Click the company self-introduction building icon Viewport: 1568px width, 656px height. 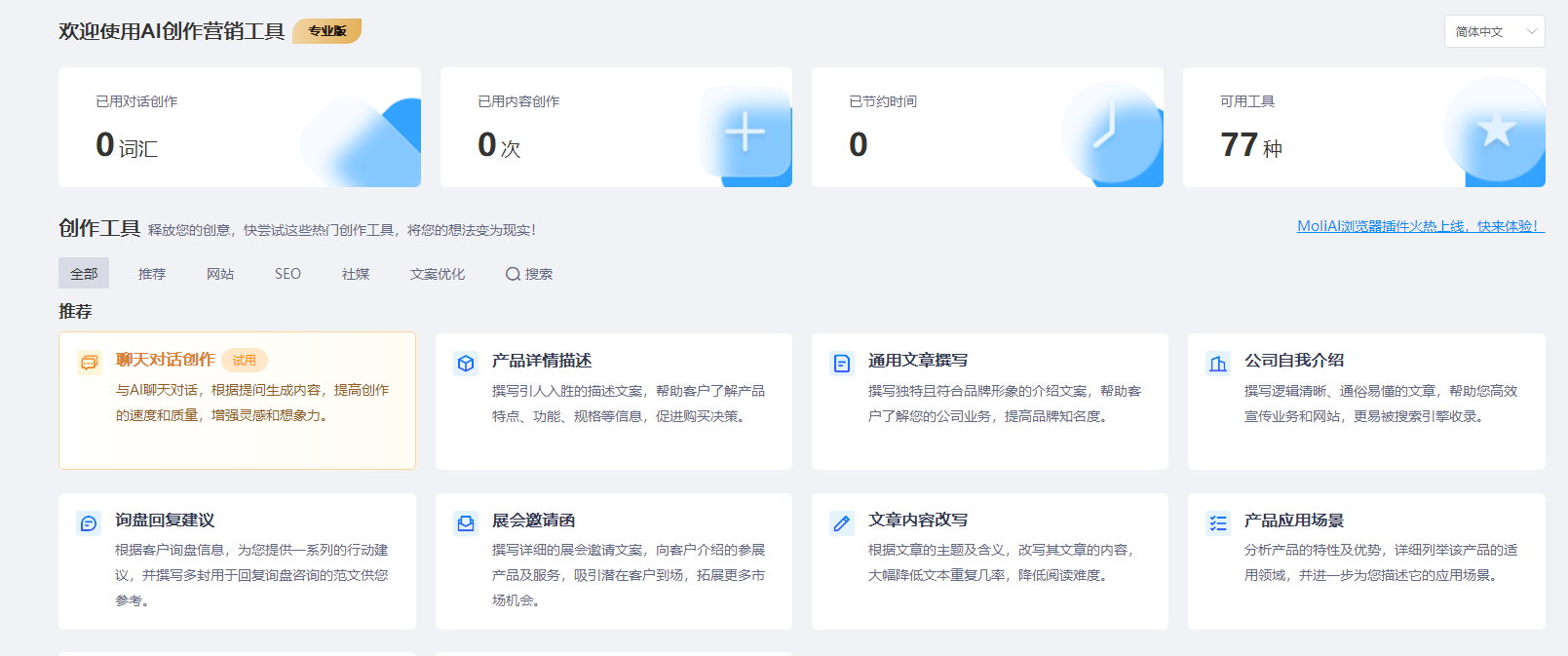pyautogui.click(x=1218, y=364)
